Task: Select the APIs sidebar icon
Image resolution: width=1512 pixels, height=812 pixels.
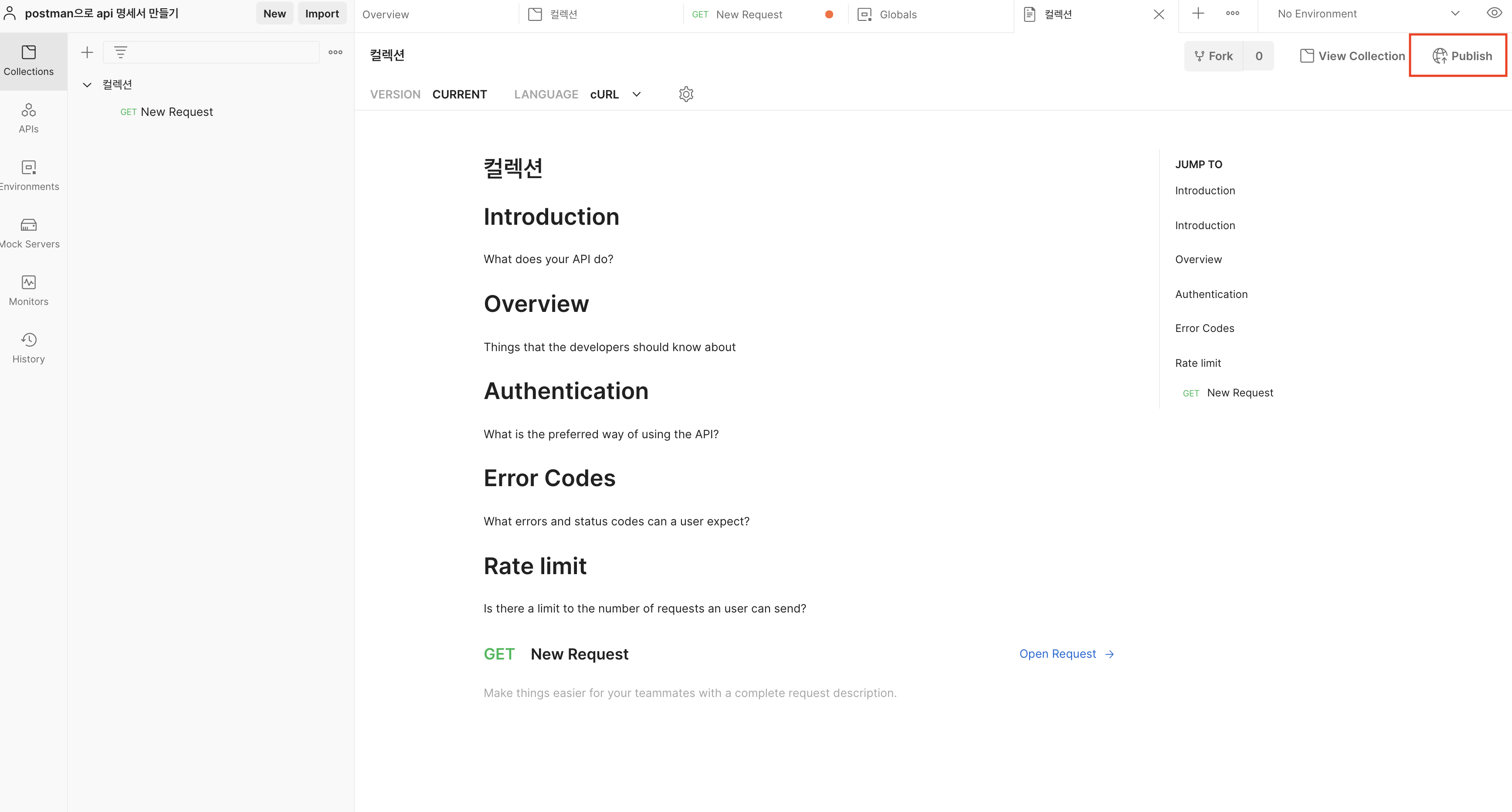Action: coord(28,117)
